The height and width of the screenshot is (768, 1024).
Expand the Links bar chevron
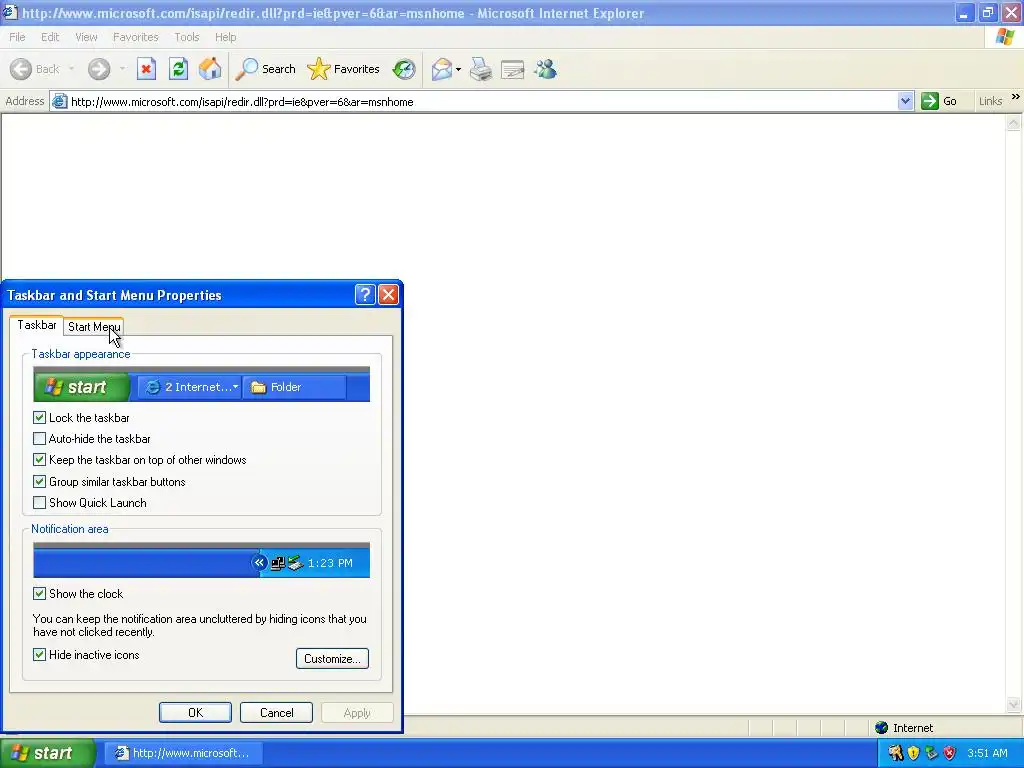1016,97
